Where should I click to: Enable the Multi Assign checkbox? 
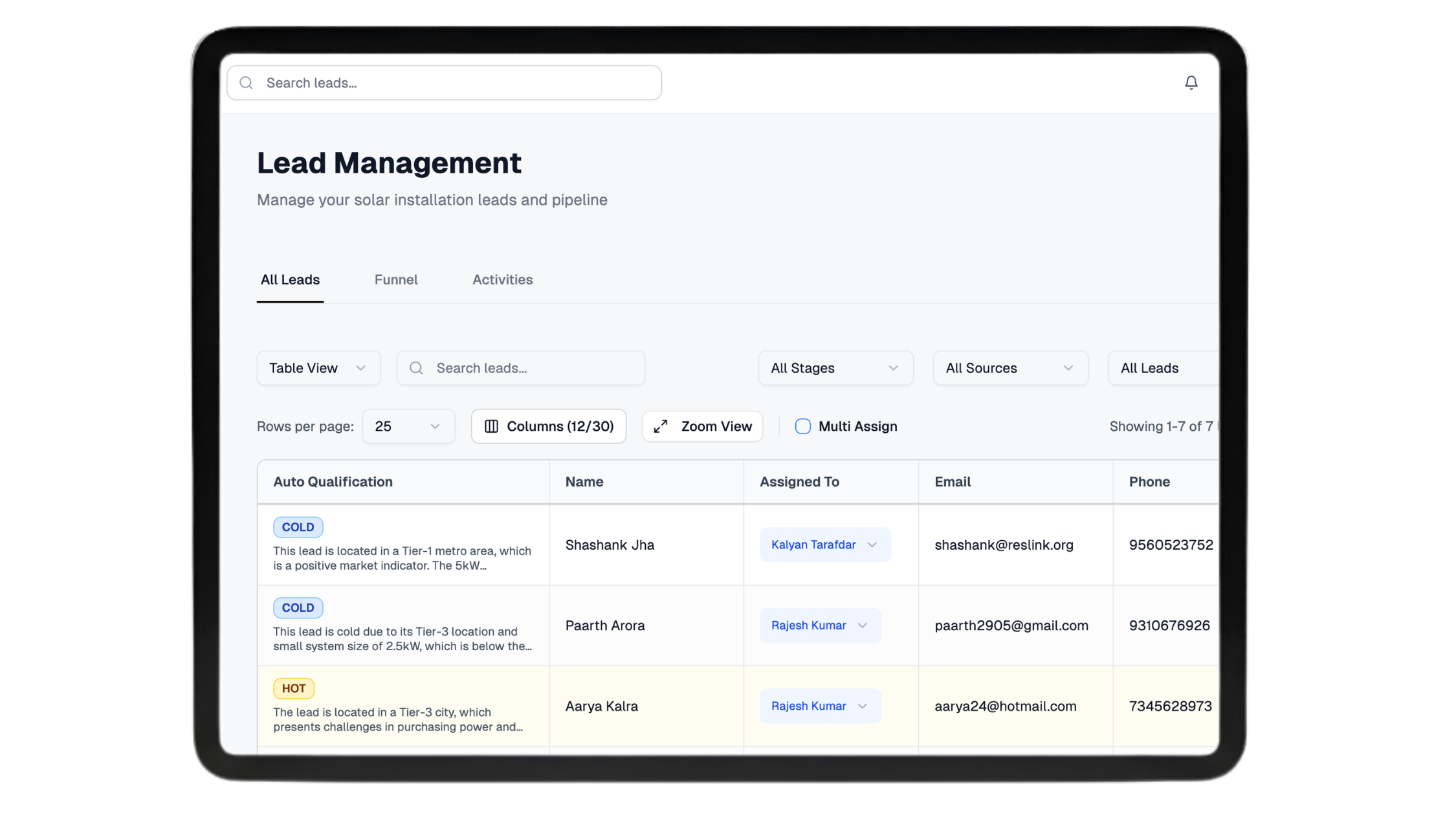(802, 426)
